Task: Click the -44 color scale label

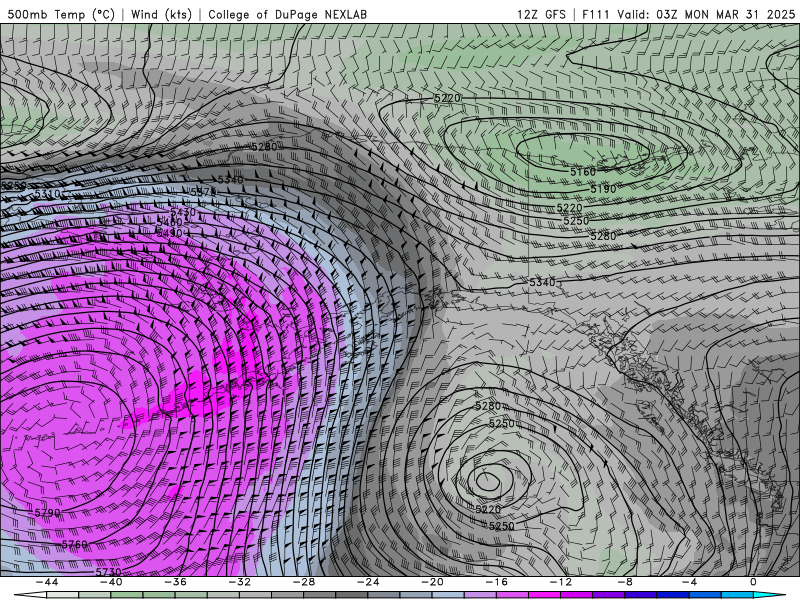Action: point(47,582)
